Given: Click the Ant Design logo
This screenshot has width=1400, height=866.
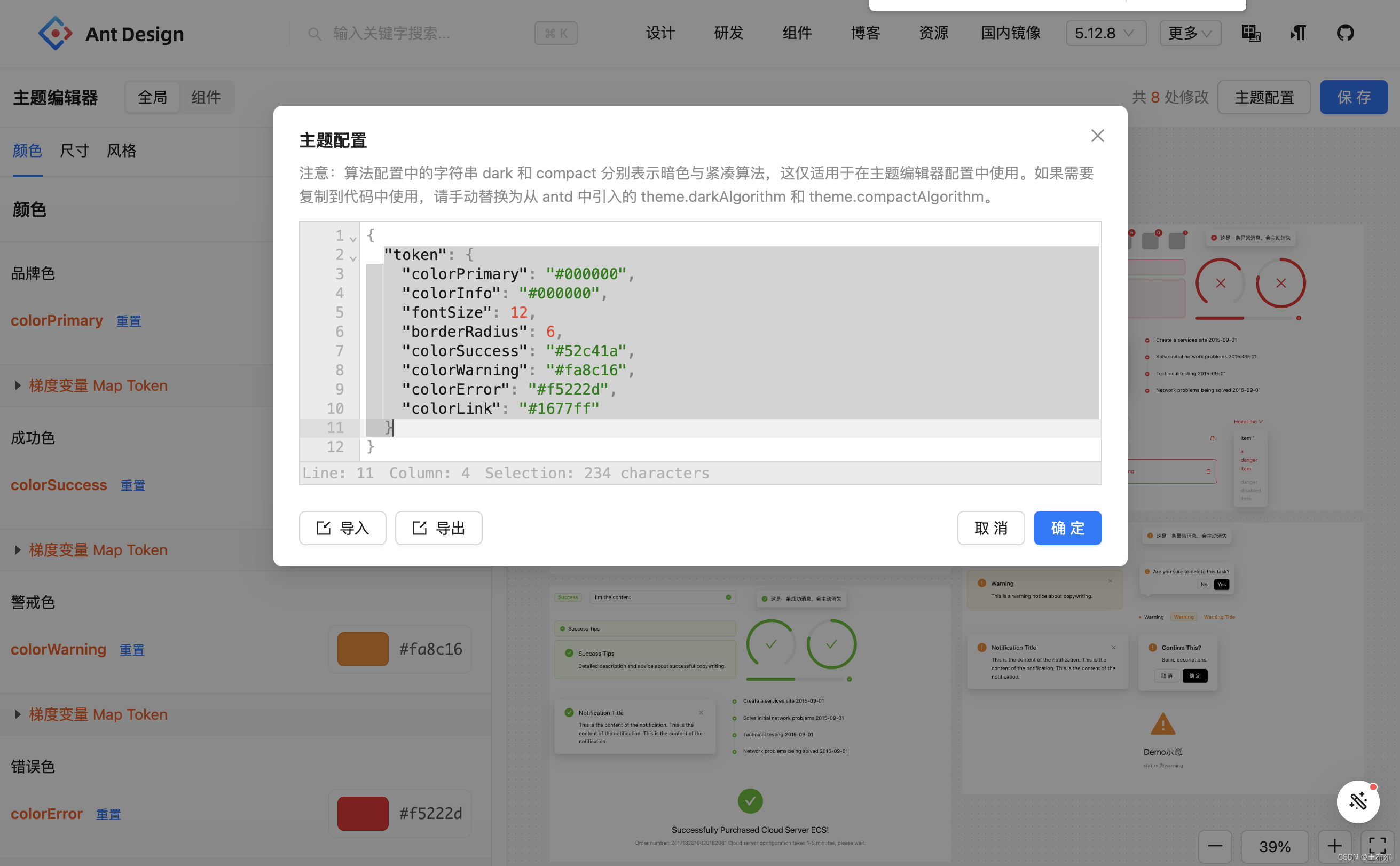Looking at the screenshot, I should (x=55, y=33).
